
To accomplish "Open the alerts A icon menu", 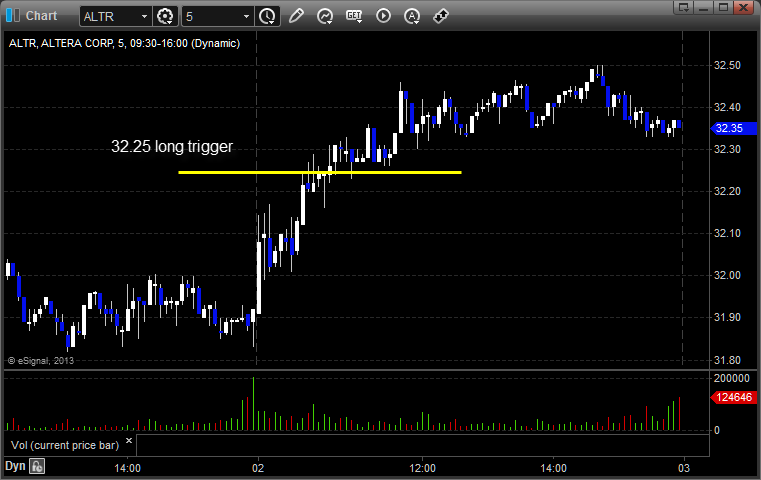I will [x=412, y=17].
